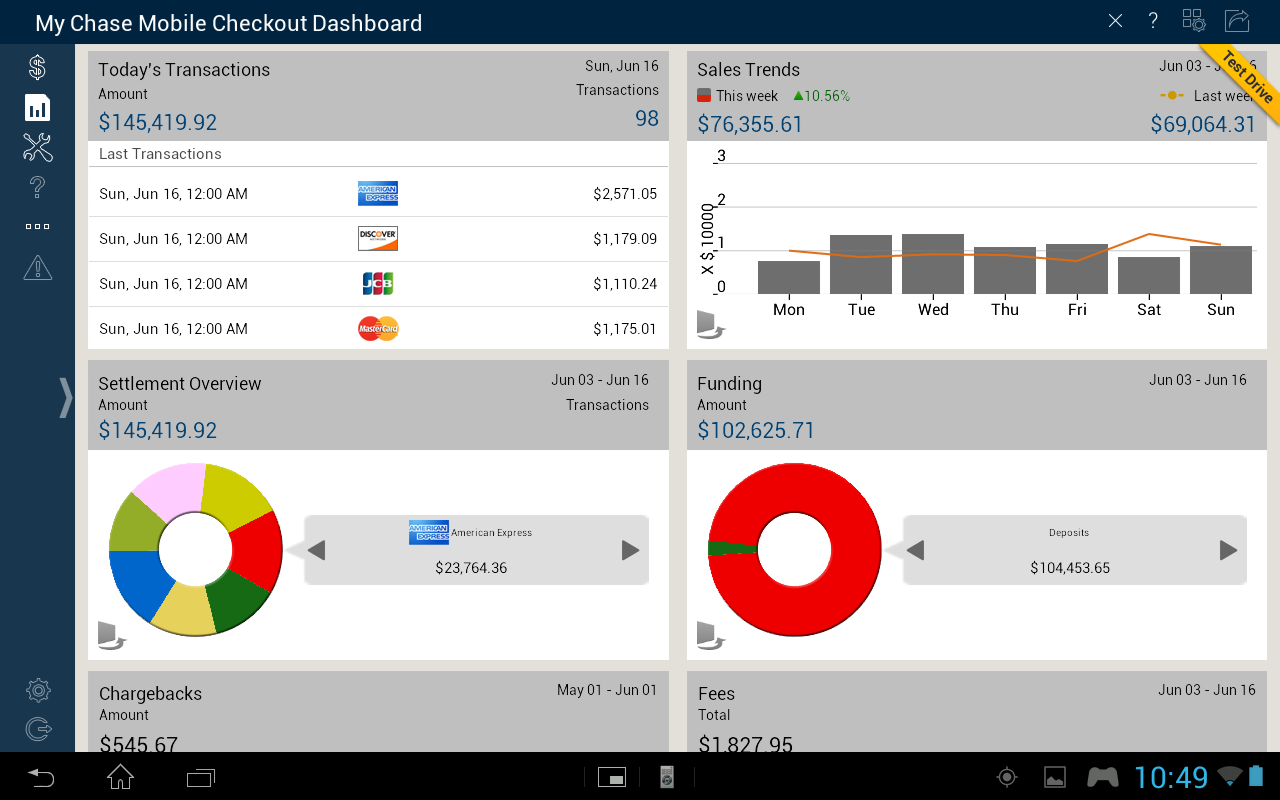Show next funding category after Deposits
This screenshot has width=1280, height=800.
tap(1229, 550)
